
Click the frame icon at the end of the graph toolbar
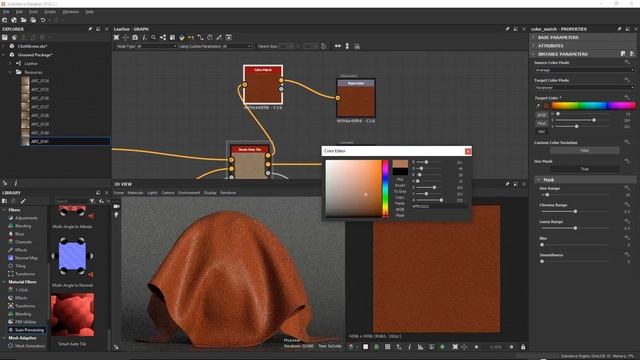[229, 37]
